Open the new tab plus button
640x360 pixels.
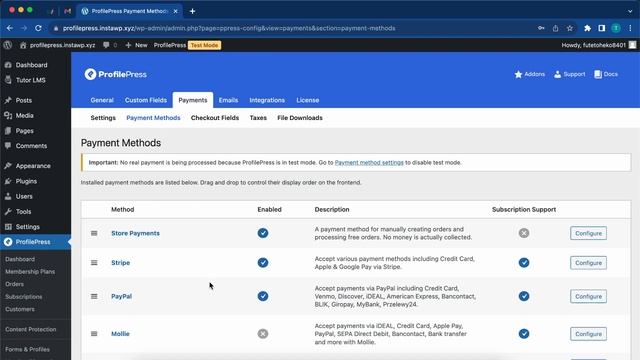pos(192,11)
